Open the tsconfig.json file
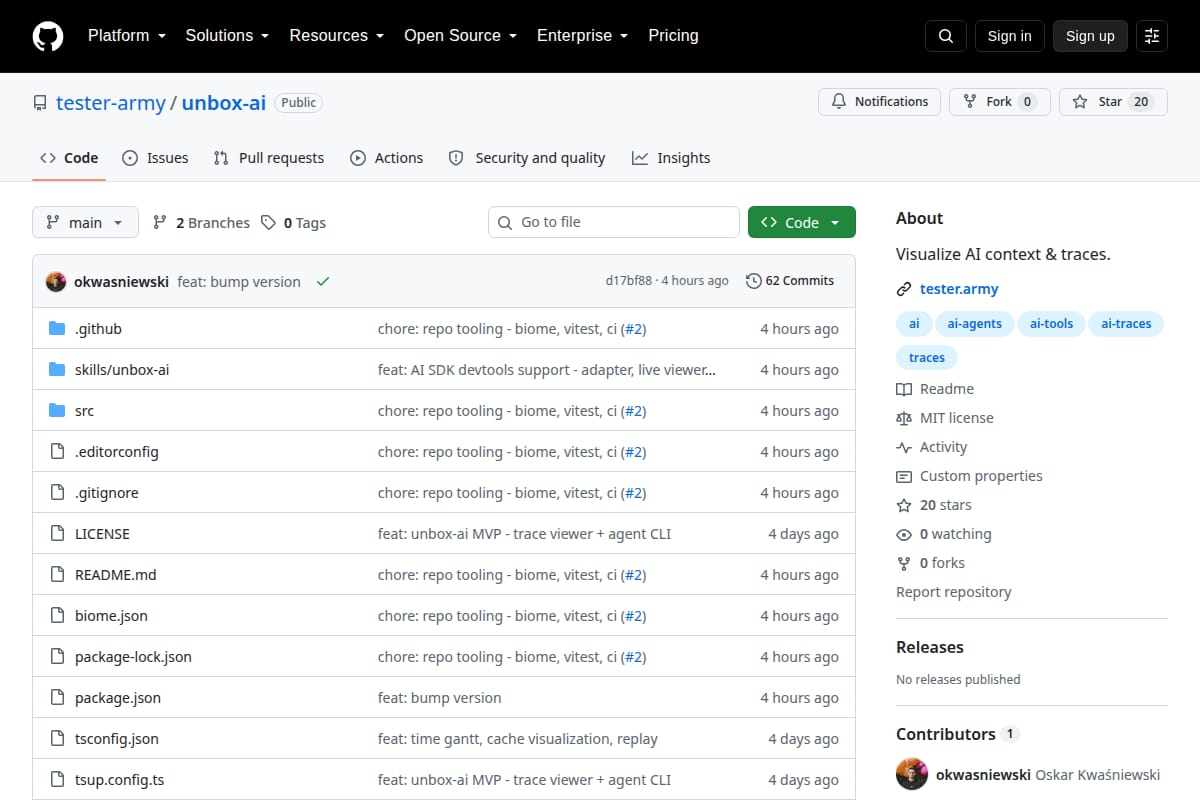The width and height of the screenshot is (1200, 800). pos(117,739)
